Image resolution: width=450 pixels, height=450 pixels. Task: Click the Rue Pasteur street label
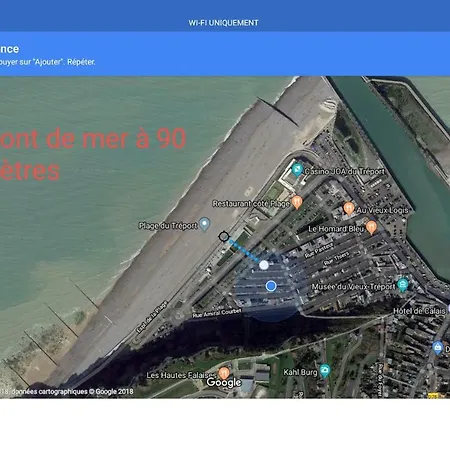tap(319, 250)
